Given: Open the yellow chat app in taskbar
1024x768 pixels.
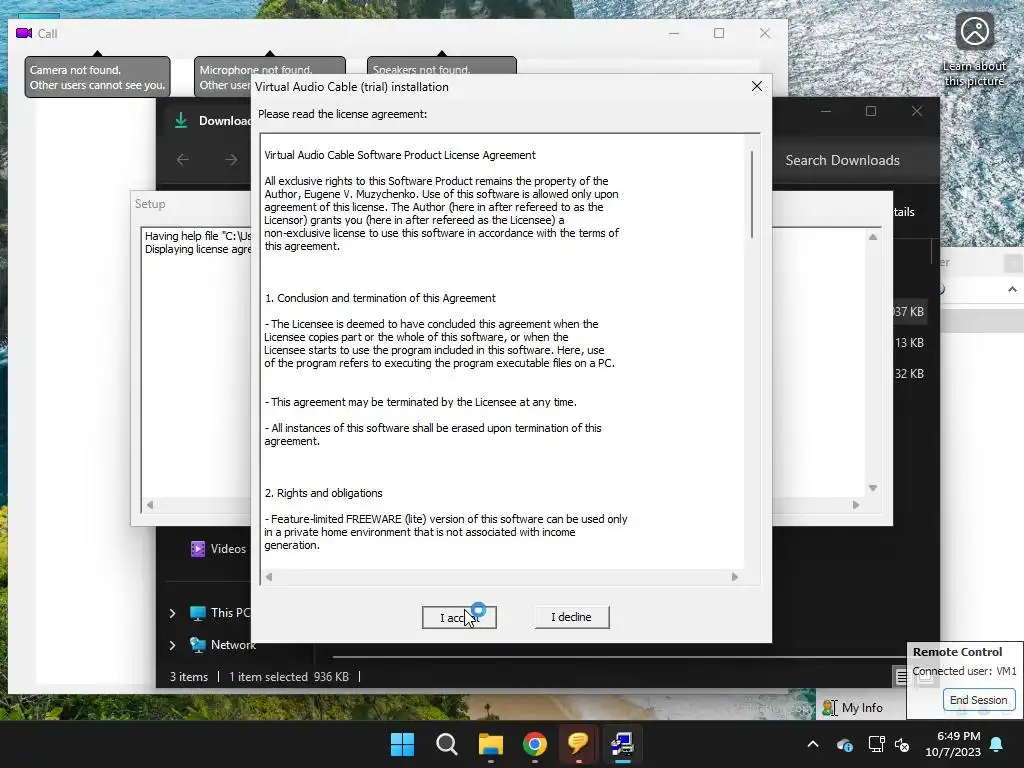Looking at the screenshot, I should [578, 744].
